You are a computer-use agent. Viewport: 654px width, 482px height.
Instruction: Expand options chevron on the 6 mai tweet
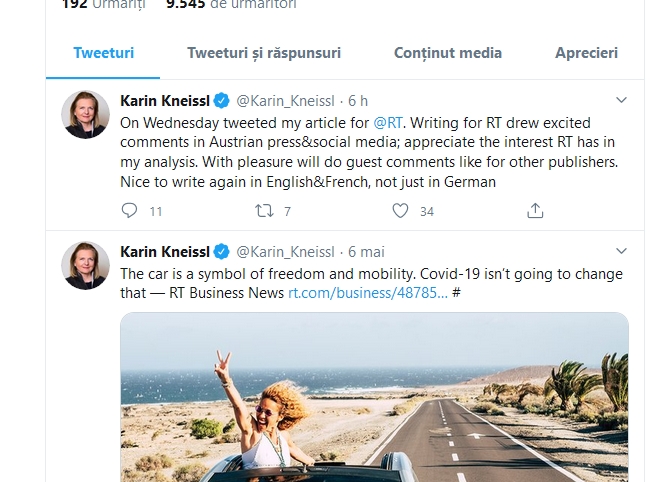pyautogui.click(x=621, y=251)
